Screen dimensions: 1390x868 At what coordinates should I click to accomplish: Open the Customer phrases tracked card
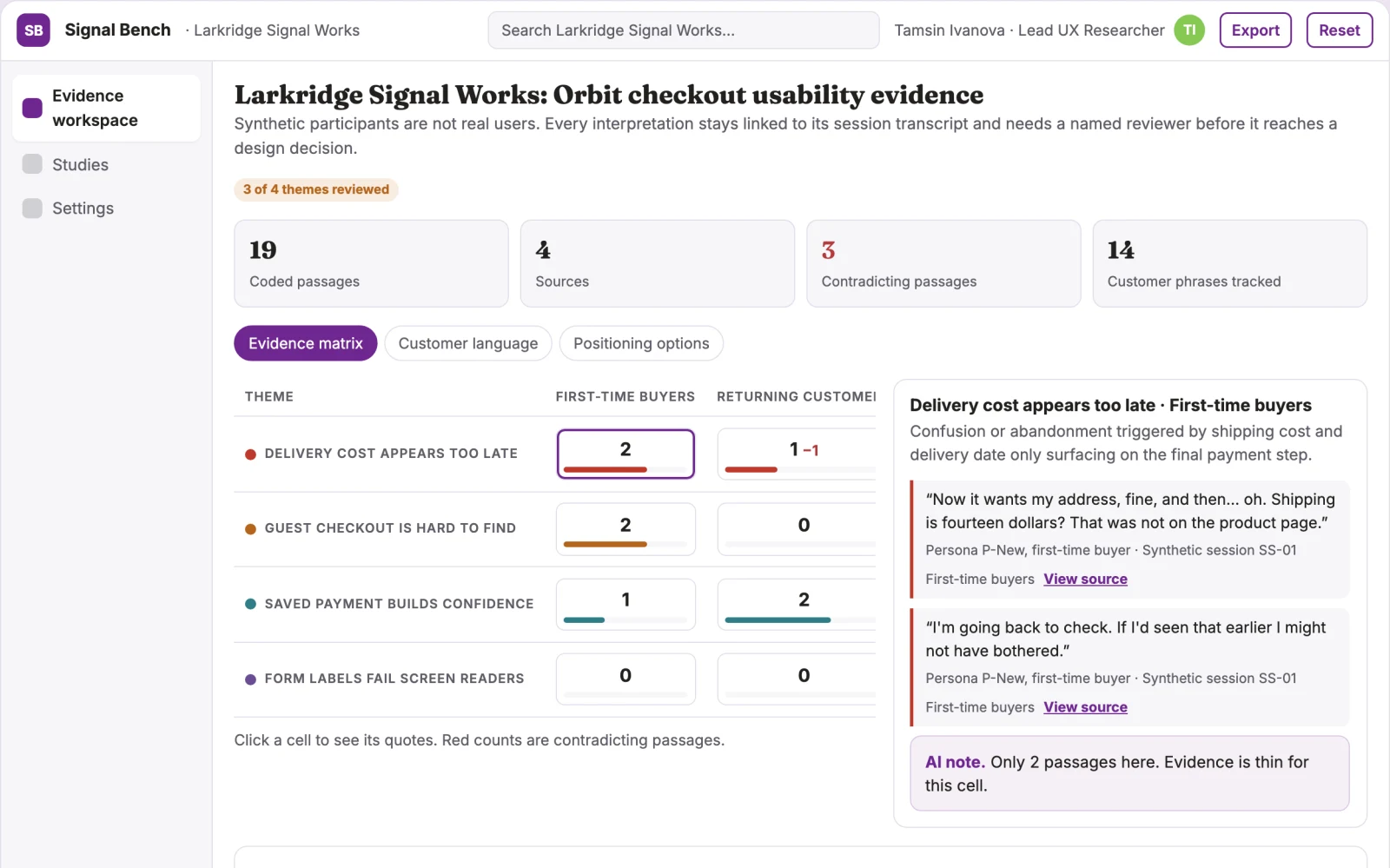pyautogui.click(x=1229, y=263)
